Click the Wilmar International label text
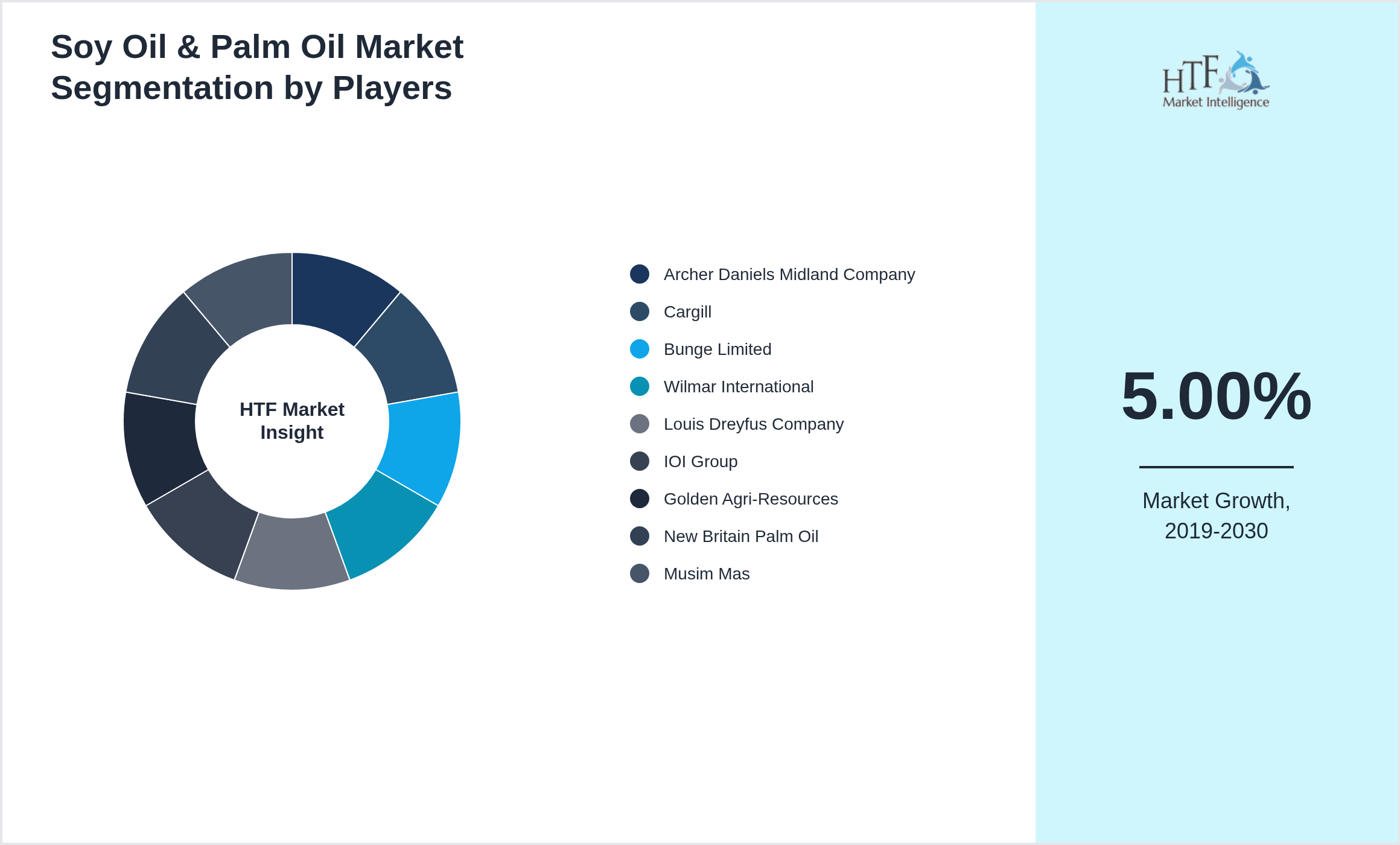1400x845 pixels. click(739, 387)
